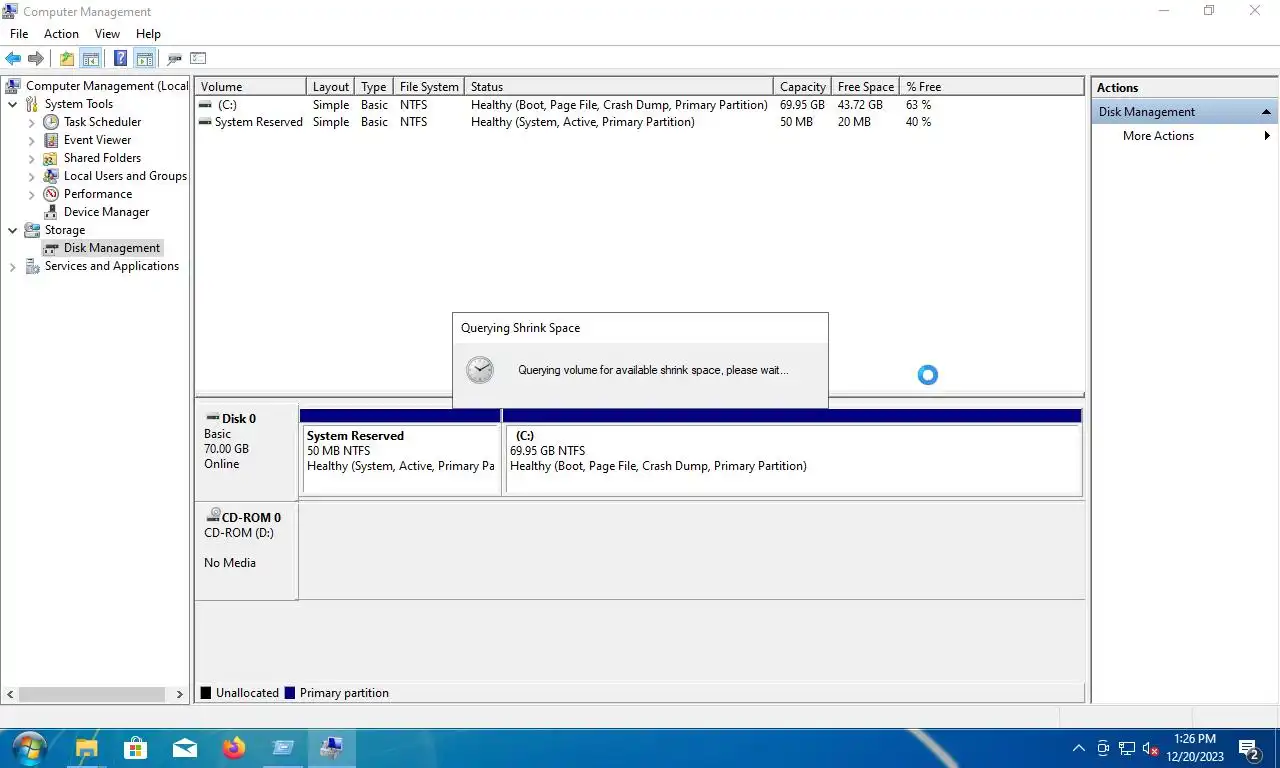
Task: Sort by the % Free column header
Action: (992, 87)
